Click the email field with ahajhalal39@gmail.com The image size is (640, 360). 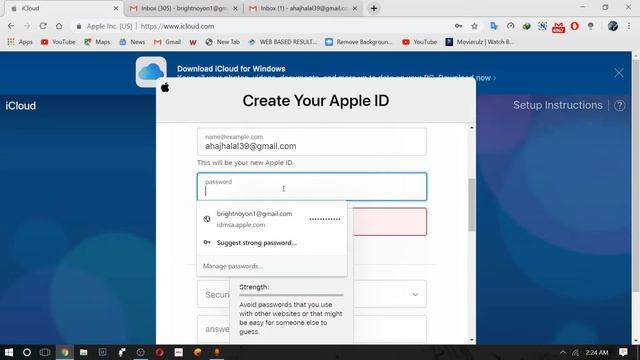click(312, 142)
